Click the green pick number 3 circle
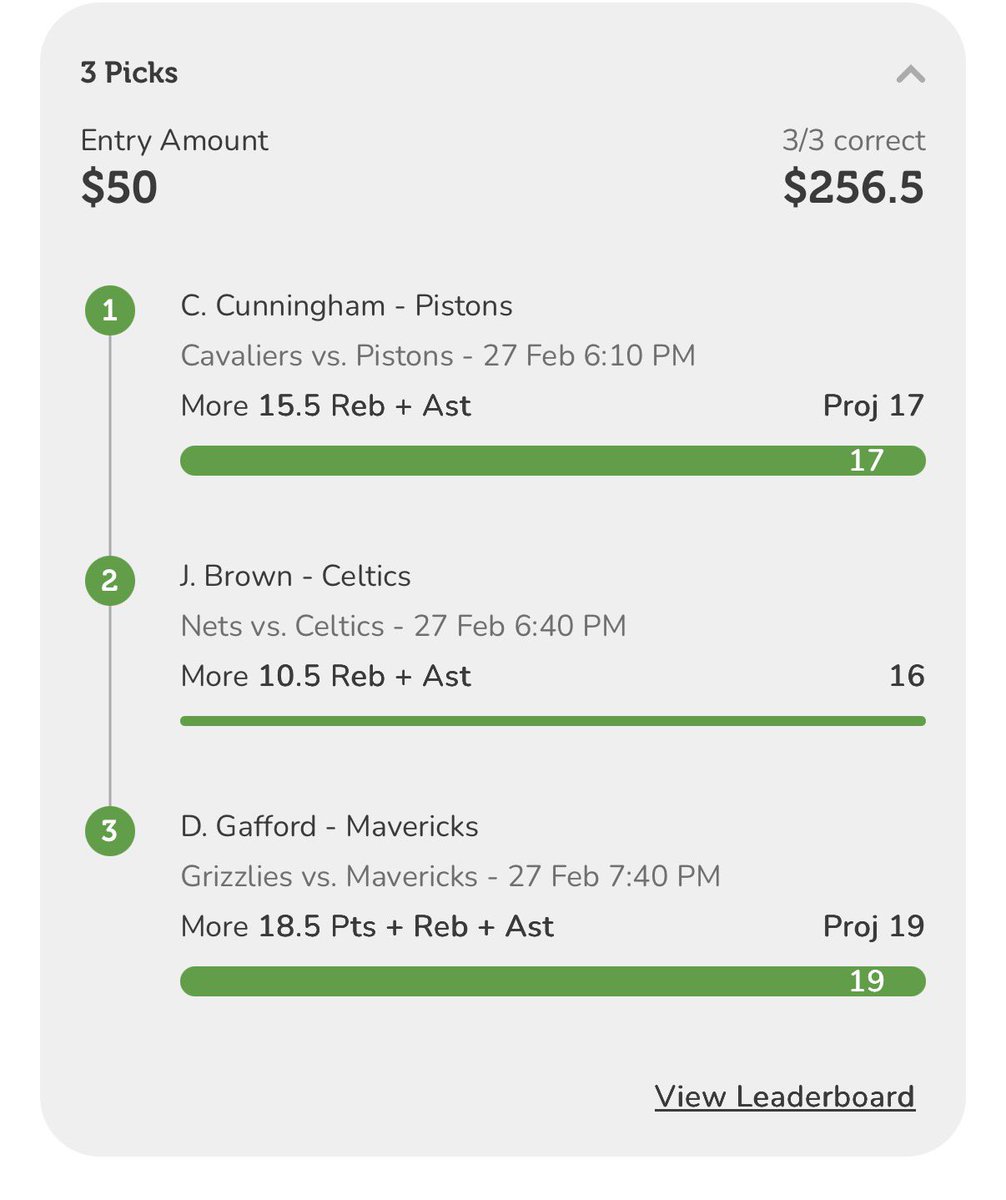1006x1200 pixels. [110, 831]
